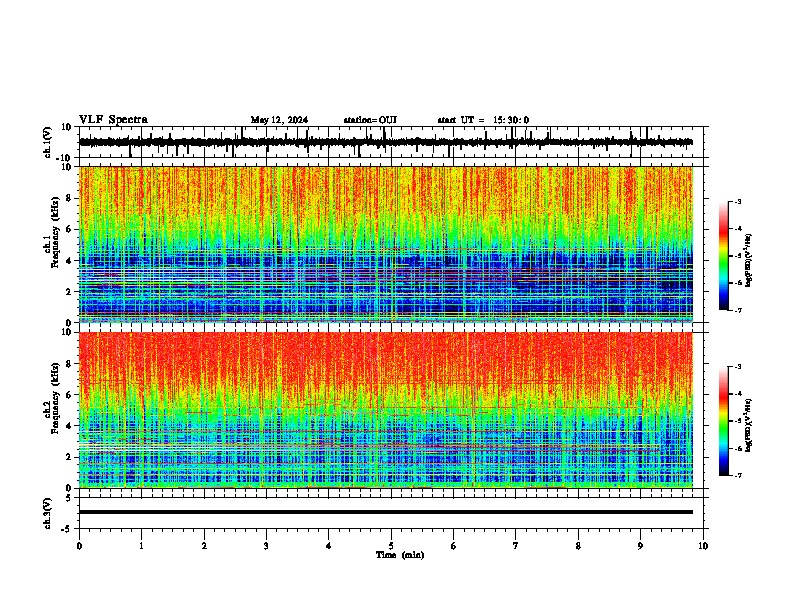The height and width of the screenshot is (612, 792).
Task: Click the "station=OUI" header label
Action: click(x=370, y=120)
